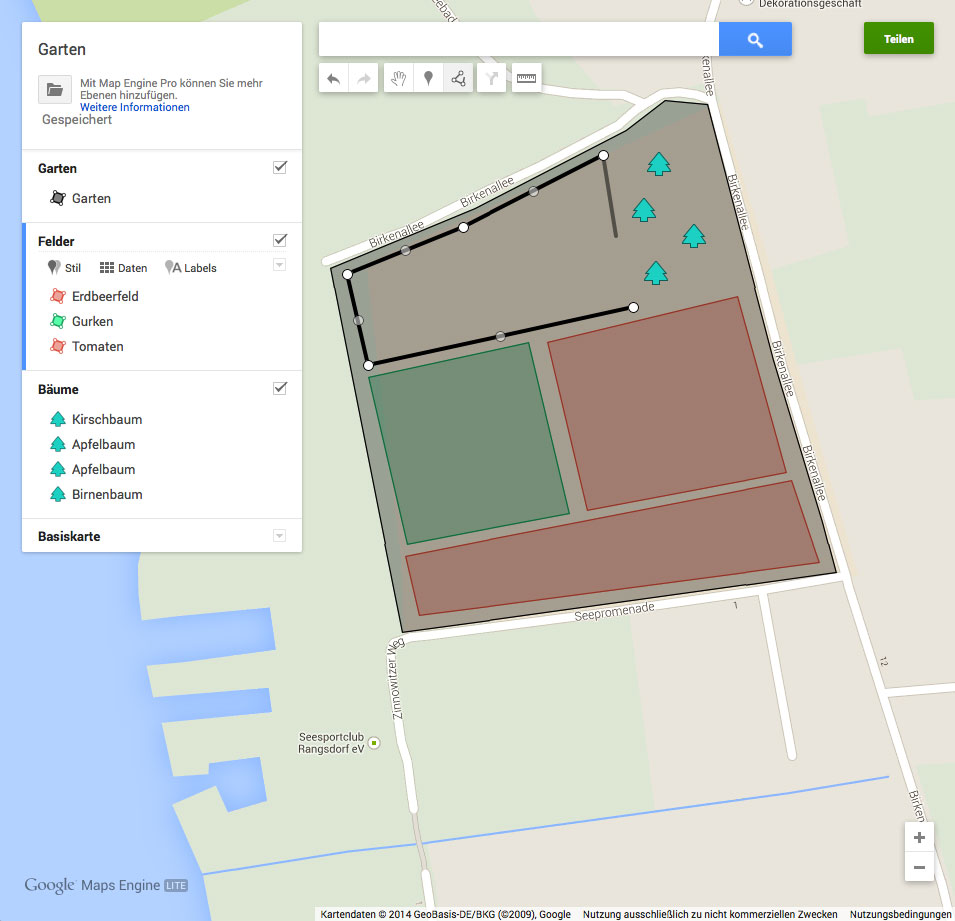Click the green Teilen button
The height and width of the screenshot is (921, 955).
898,39
